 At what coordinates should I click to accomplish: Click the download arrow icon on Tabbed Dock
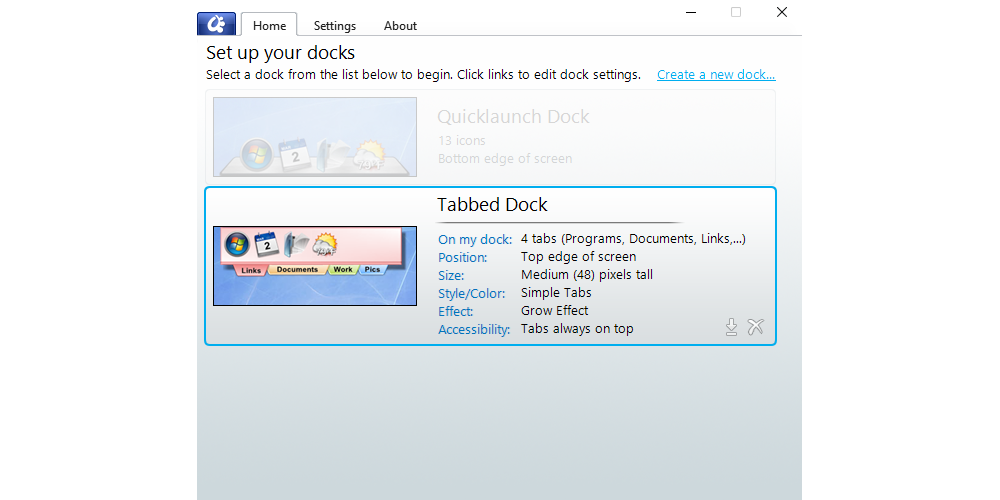coord(732,327)
